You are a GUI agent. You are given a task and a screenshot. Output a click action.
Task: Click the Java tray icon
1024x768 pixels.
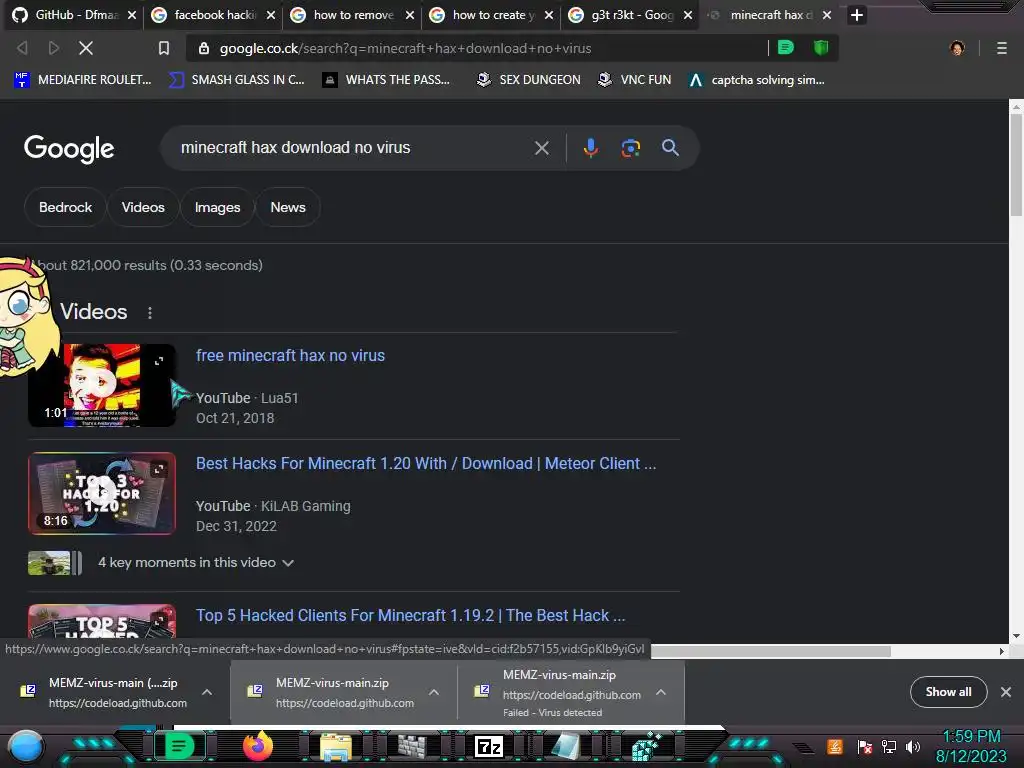pos(835,746)
